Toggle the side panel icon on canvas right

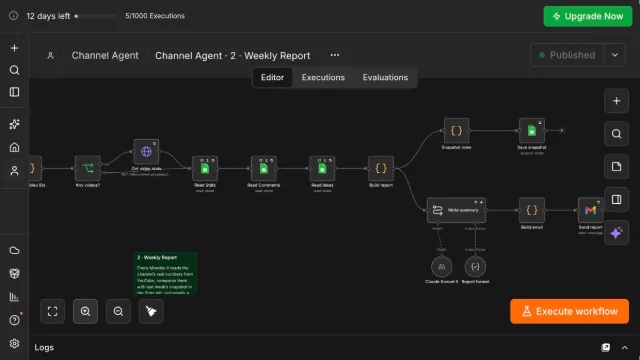(616, 200)
